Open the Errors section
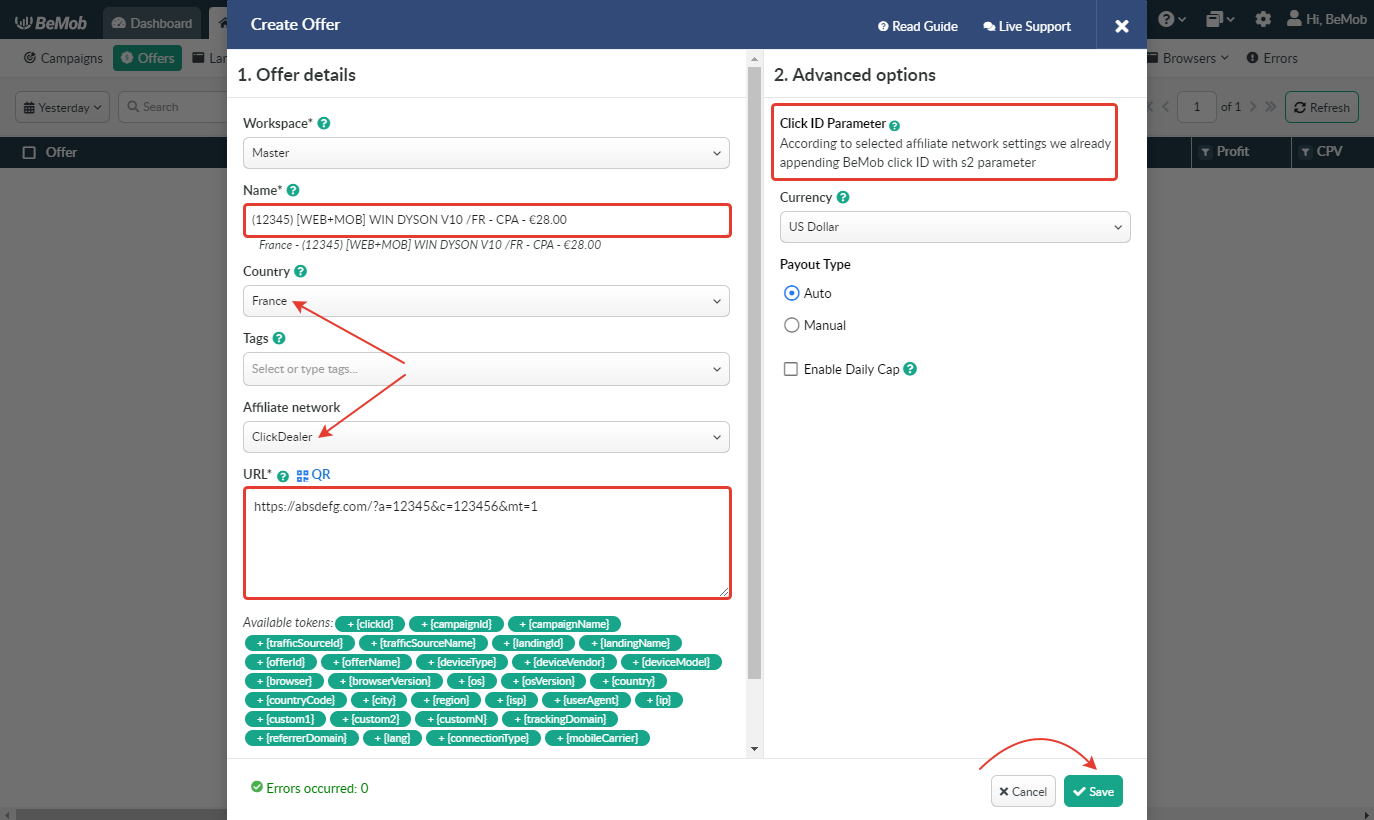This screenshot has width=1374, height=820. point(1272,58)
